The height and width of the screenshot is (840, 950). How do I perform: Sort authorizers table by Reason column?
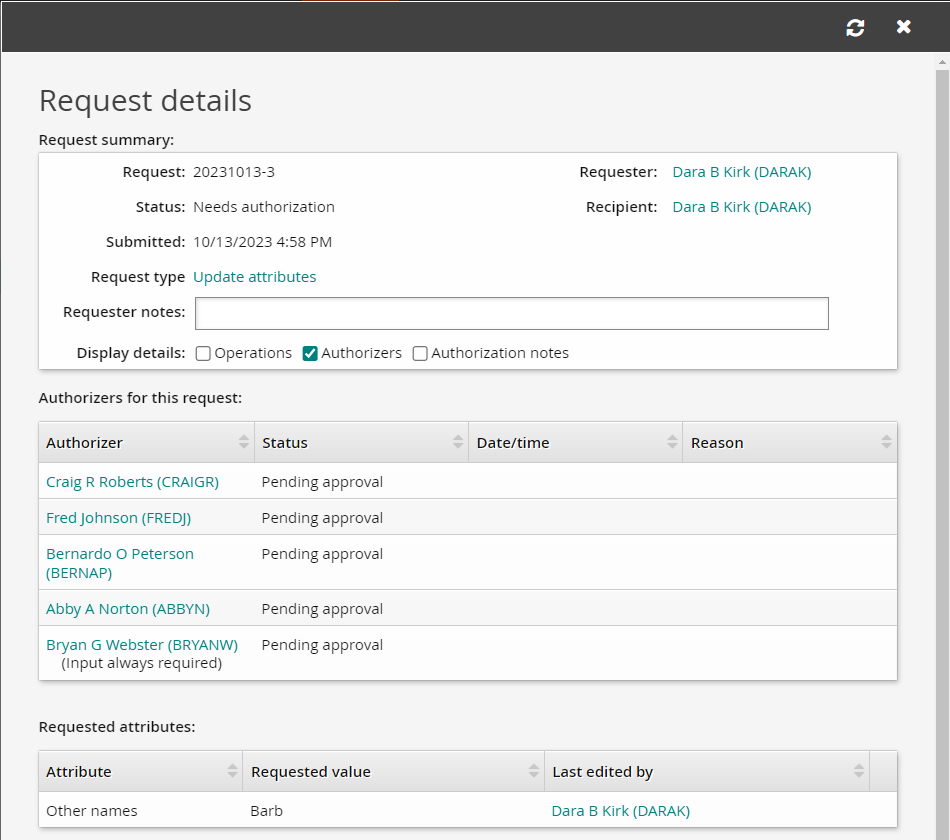(886, 442)
